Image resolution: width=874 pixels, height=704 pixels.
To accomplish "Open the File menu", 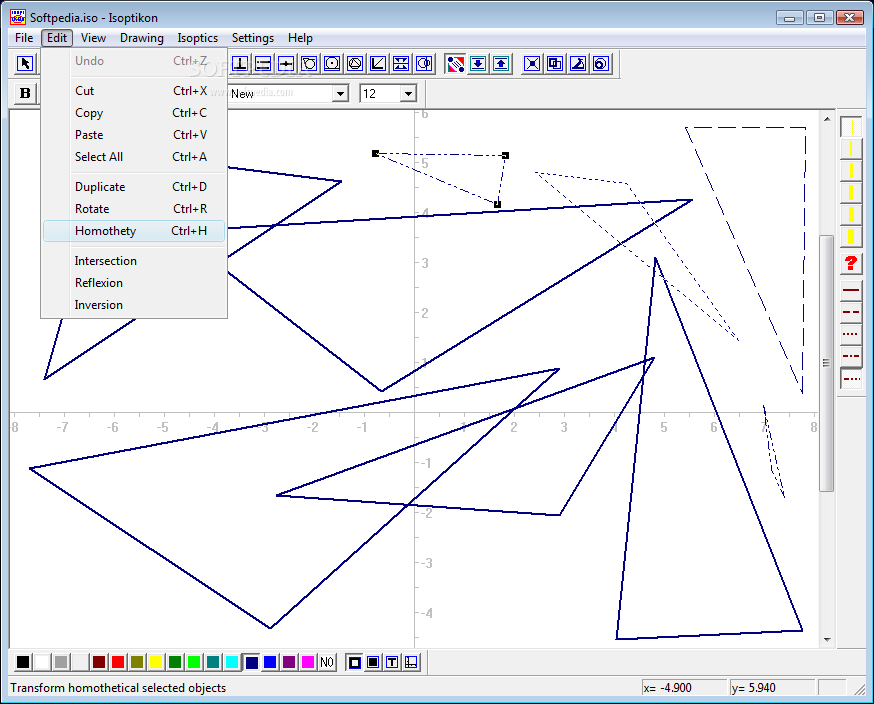I will tap(24, 38).
